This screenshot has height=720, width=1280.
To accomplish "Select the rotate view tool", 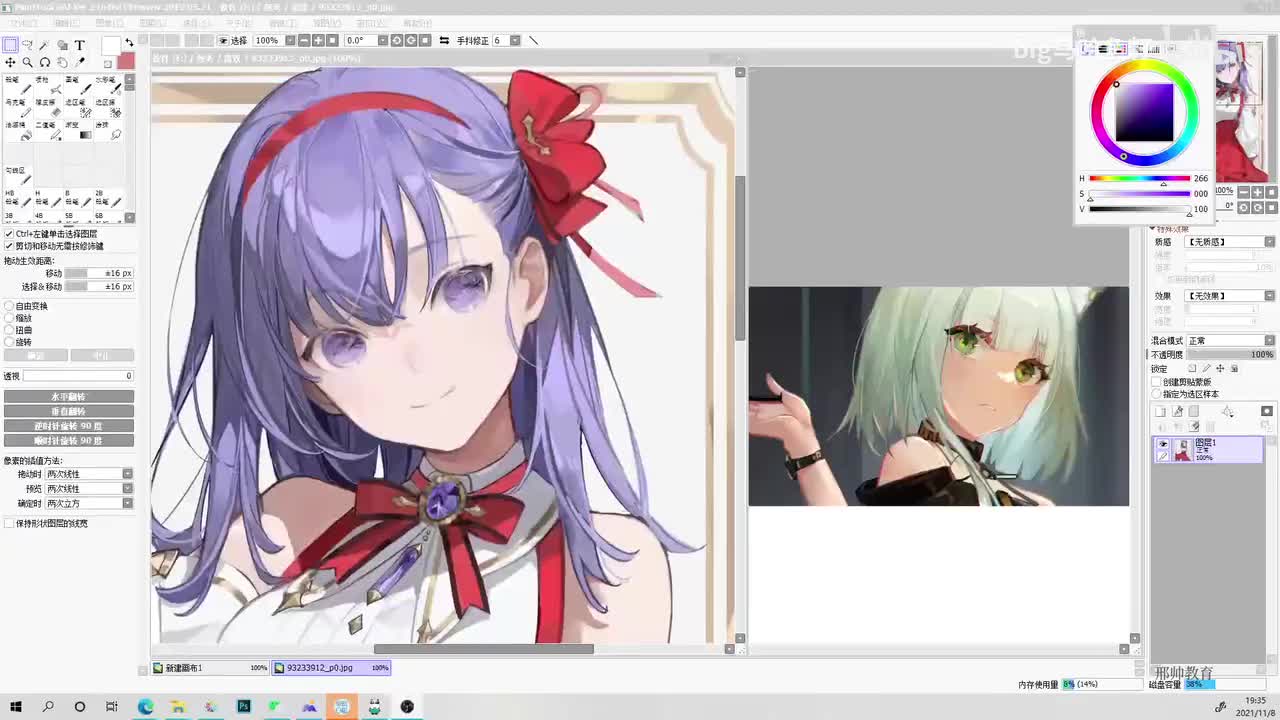I will point(45,62).
